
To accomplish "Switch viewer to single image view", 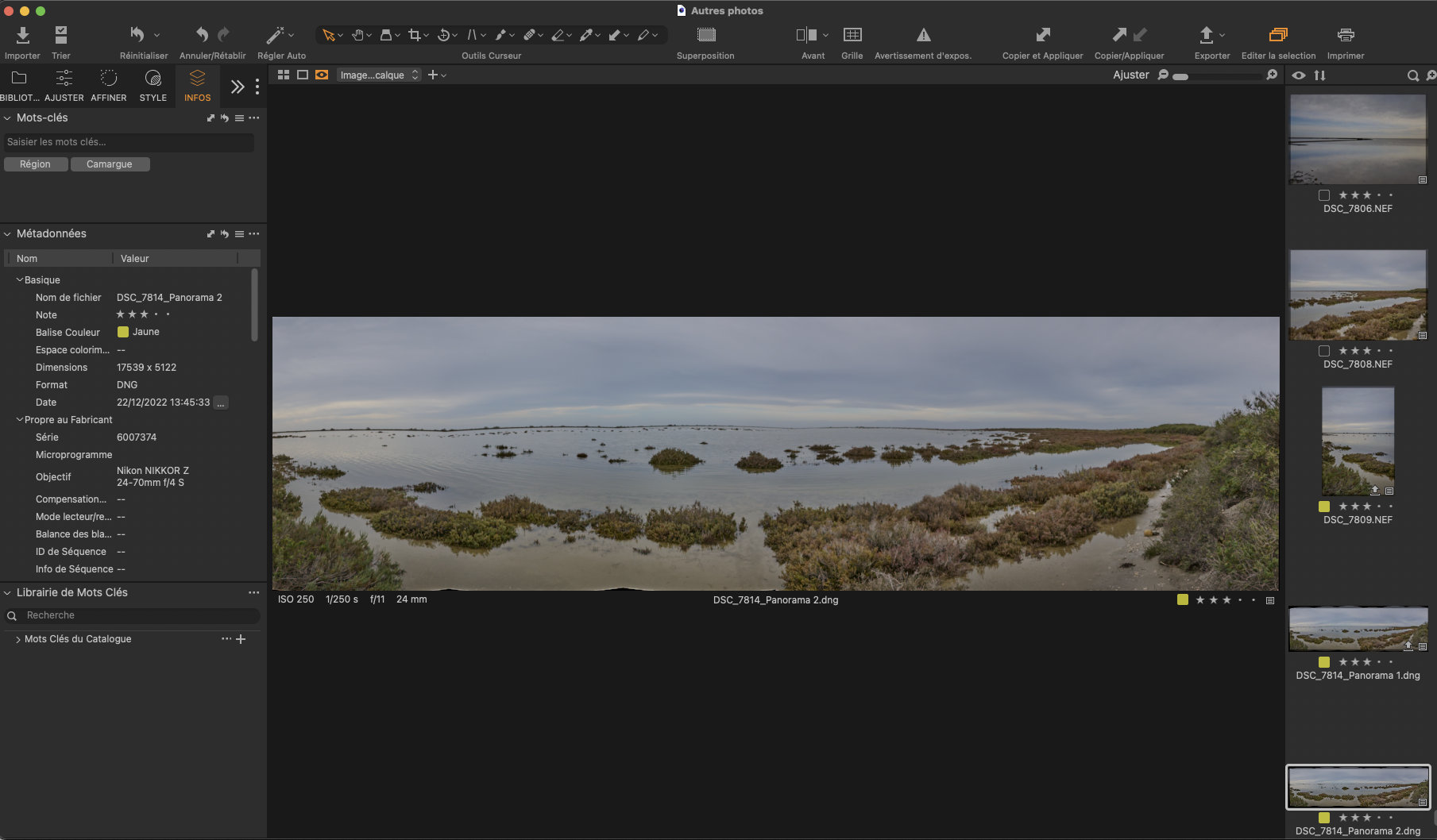I will pyautogui.click(x=303, y=75).
